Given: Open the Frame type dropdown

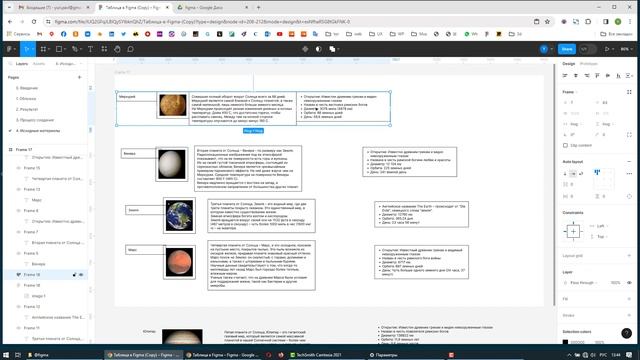Looking at the screenshot, I should [569, 92].
